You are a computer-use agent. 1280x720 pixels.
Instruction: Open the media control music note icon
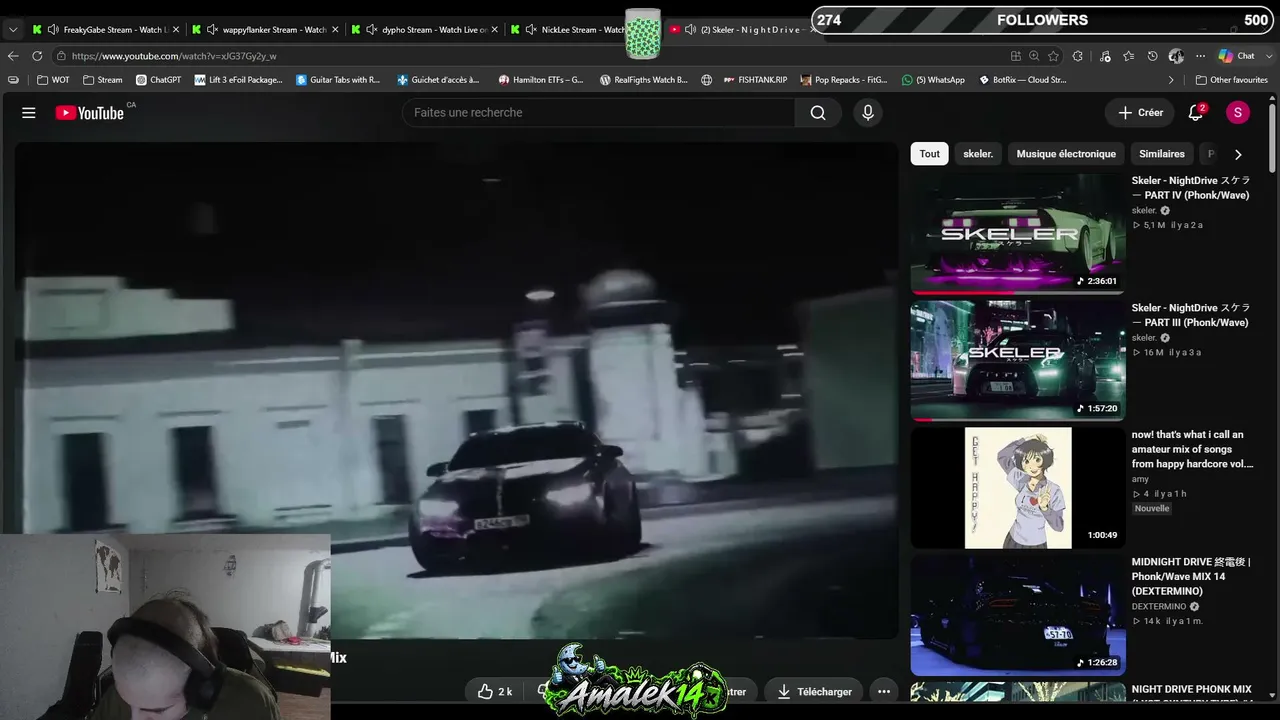point(1105,56)
